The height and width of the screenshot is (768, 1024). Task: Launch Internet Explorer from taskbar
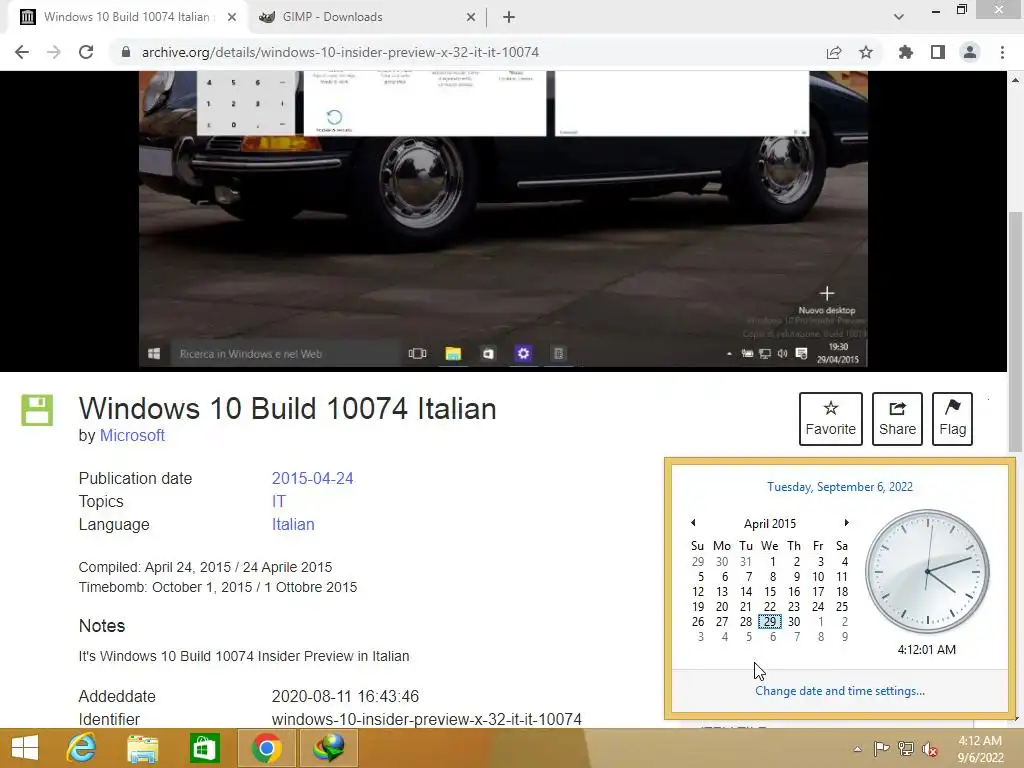point(82,748)
